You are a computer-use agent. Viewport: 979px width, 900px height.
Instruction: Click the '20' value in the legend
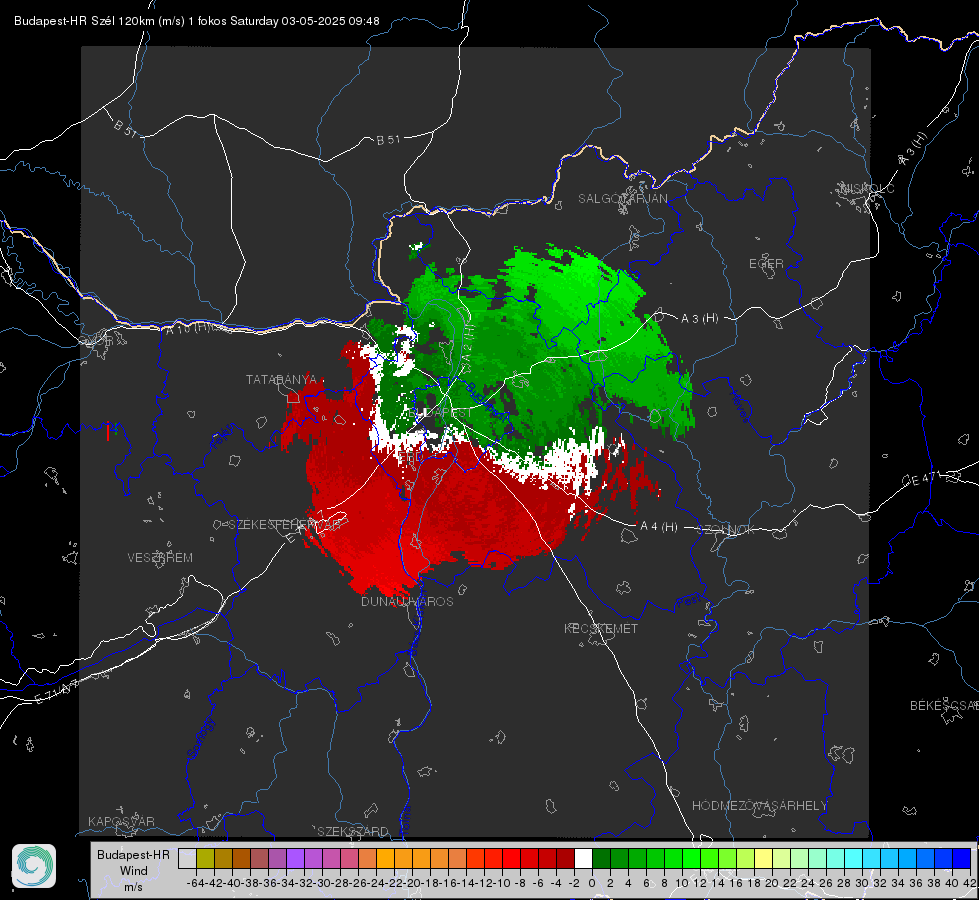pyautogui.click(x=772, y=883)
